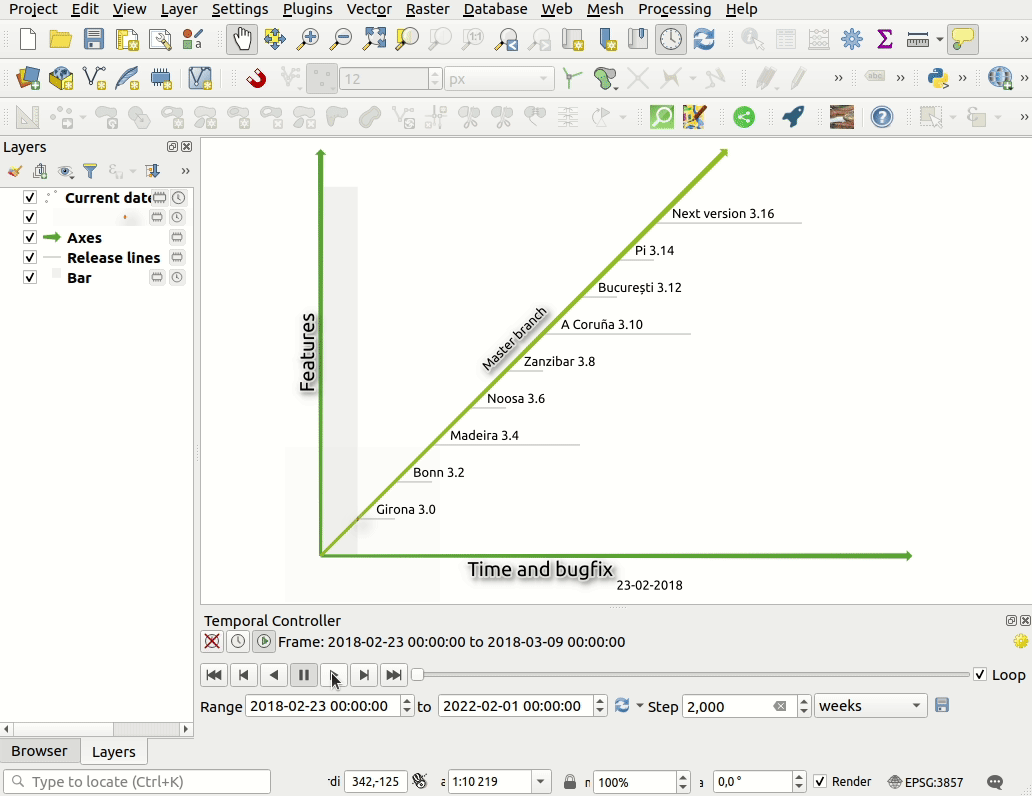Open the Processing menu
The height and width of the screenshot is (796, 1032).
675,9
